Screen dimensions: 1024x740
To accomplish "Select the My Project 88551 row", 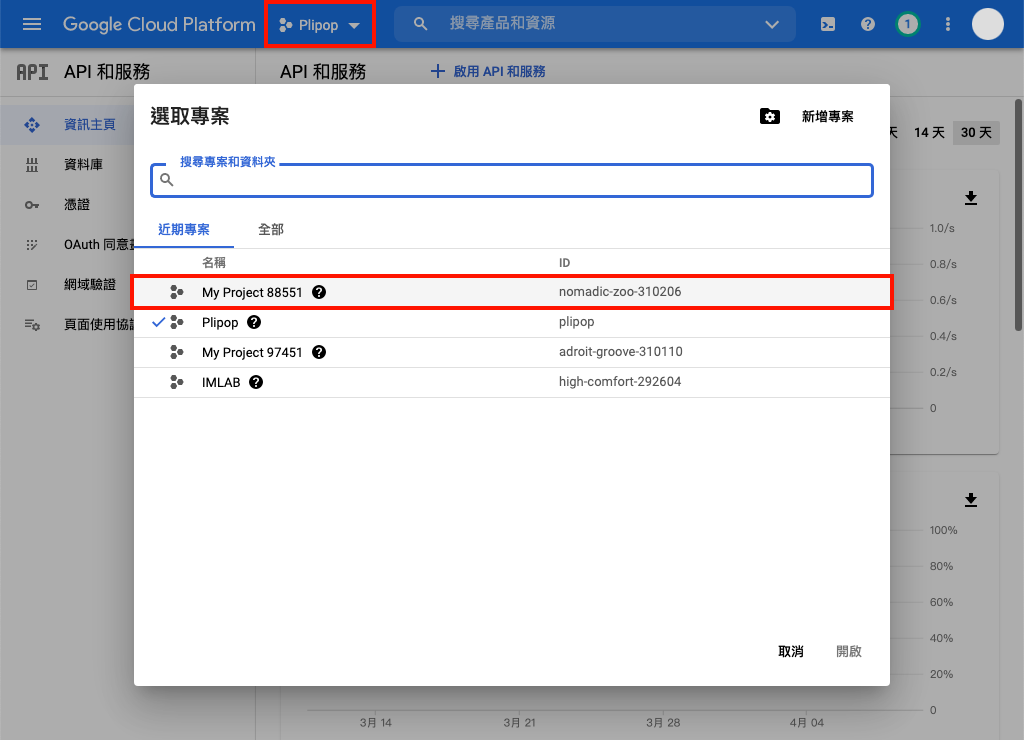I will [x=512, y=292].
